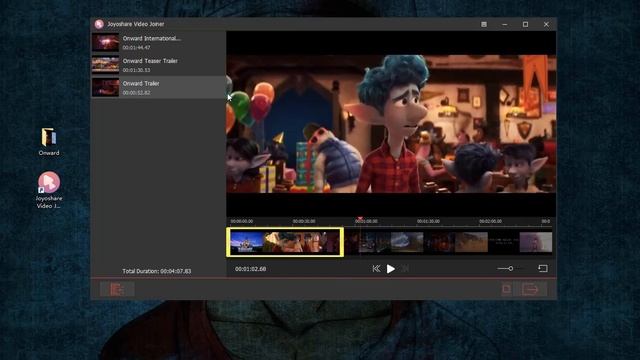Minimize the Joyoshare Video Joiner window
This screenshot has height=360, width=640.
tap(504, 24)
